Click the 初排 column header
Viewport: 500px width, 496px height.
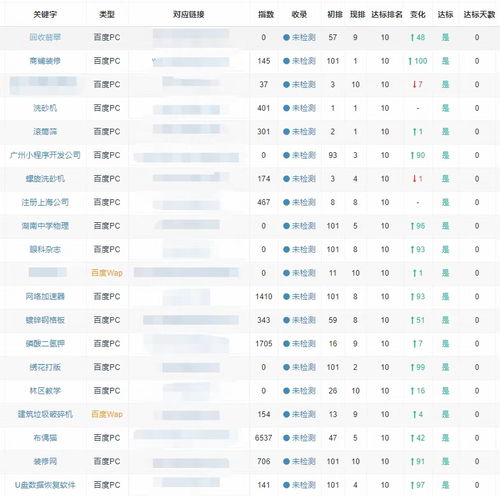[x=335, y=15]
